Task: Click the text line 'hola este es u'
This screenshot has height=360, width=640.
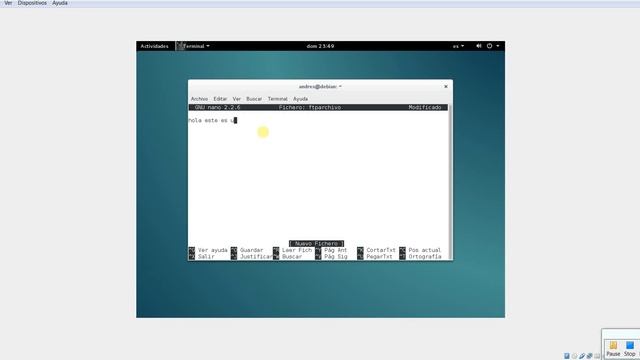Action: [212, 120]
